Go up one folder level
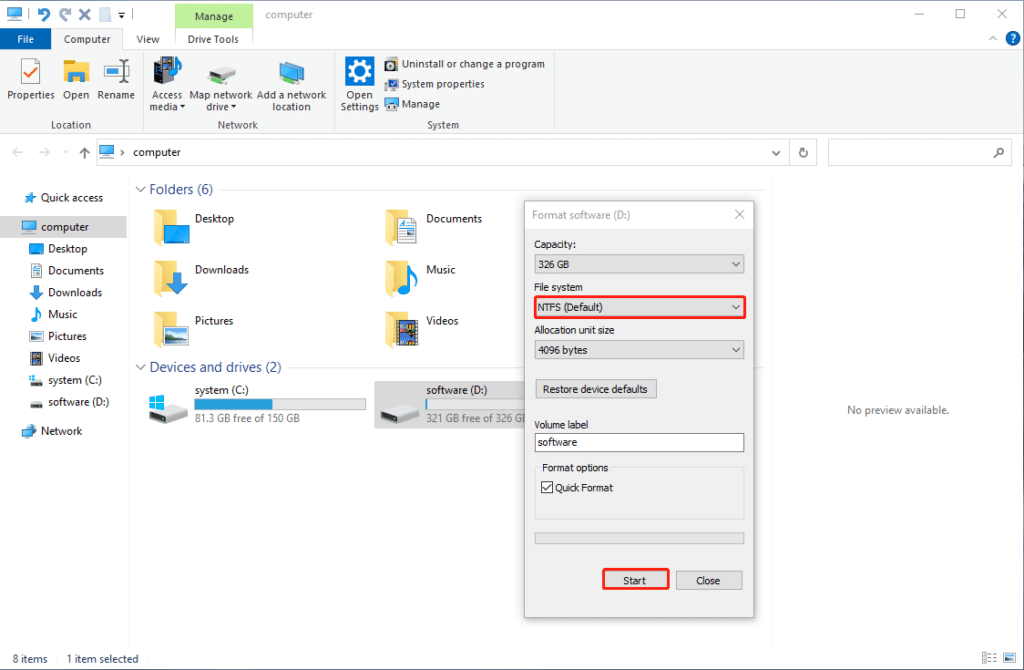1024x670 pixels. (84, 153)
